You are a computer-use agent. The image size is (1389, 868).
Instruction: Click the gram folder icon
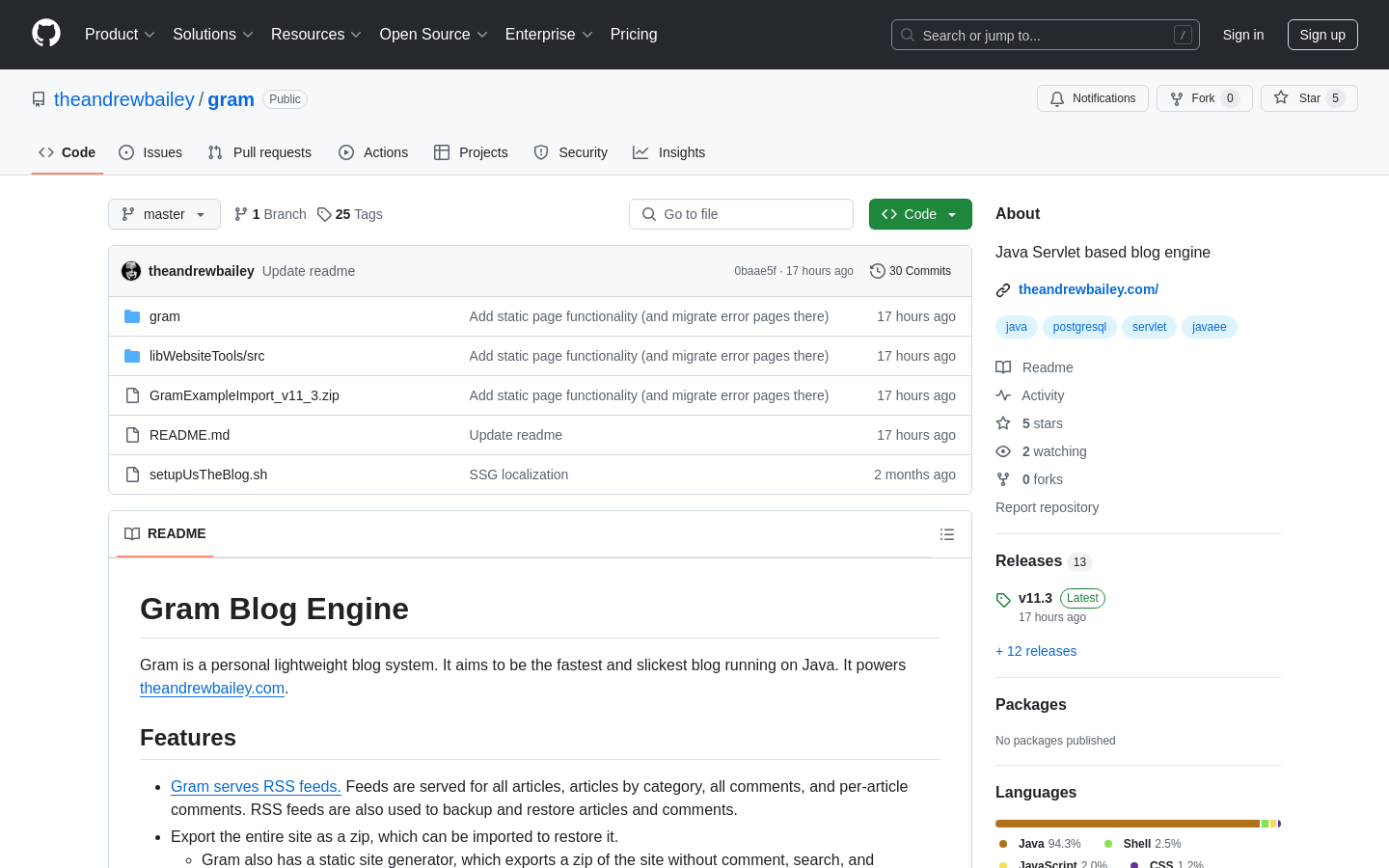(x=132, y=316)
